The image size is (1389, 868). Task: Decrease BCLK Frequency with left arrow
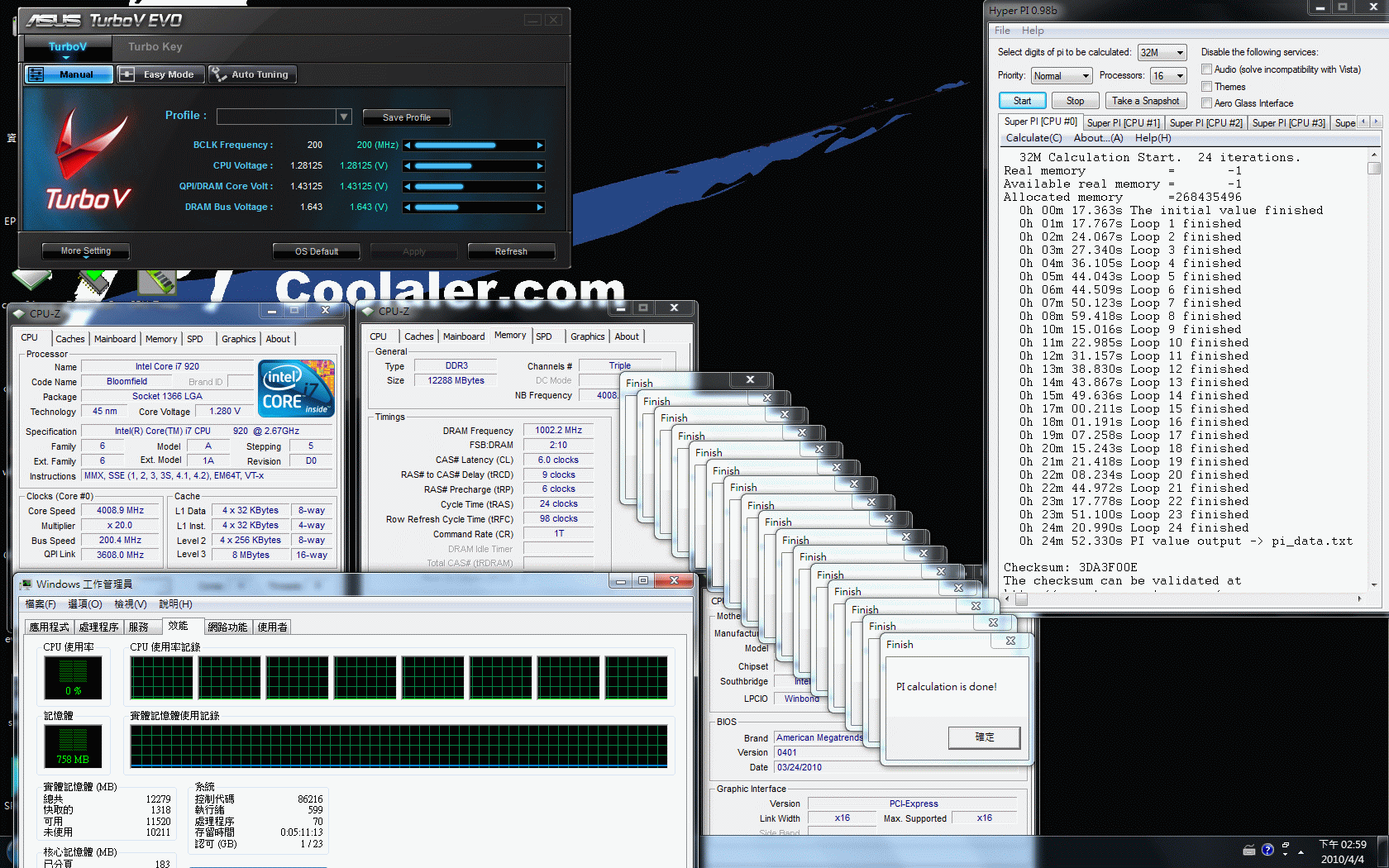pos(407,145)
